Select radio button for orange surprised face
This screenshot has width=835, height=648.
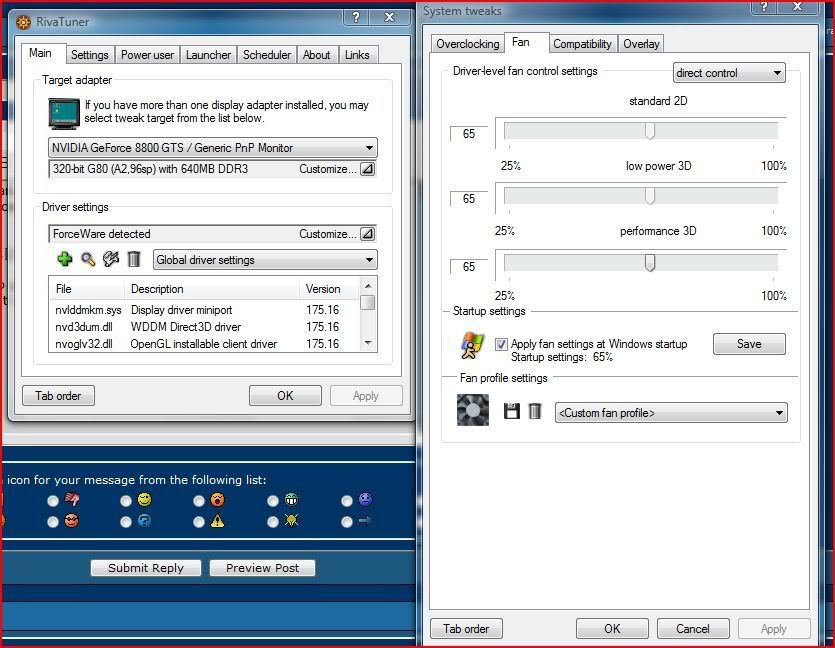point(199,501)
